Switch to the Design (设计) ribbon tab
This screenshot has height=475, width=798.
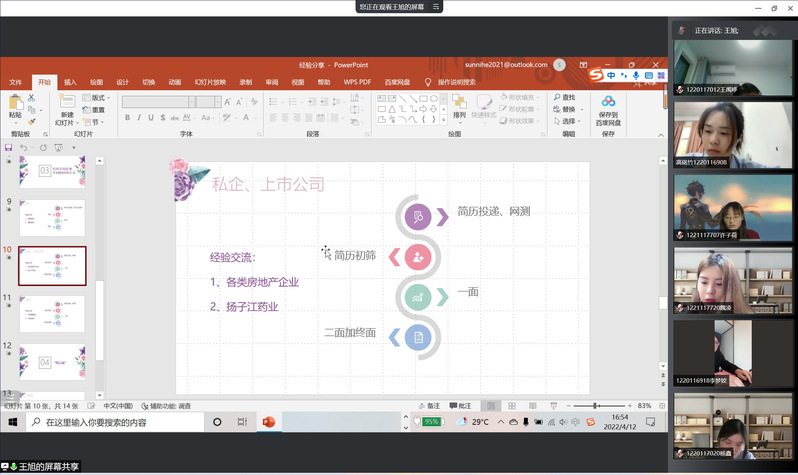click(x=122, y=82)
